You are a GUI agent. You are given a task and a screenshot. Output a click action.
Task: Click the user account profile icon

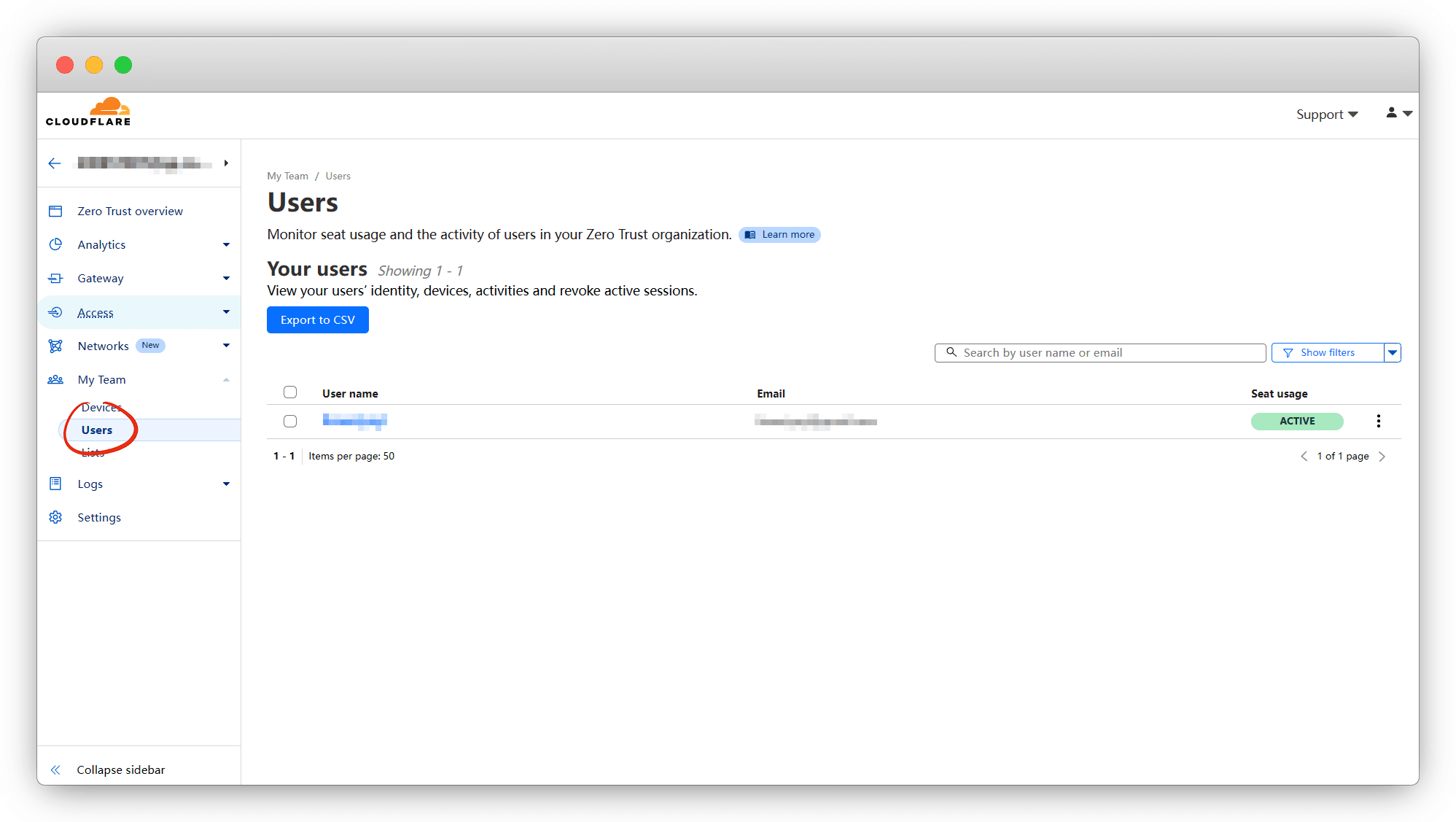pyautogui.click(x=1391, y=112)
